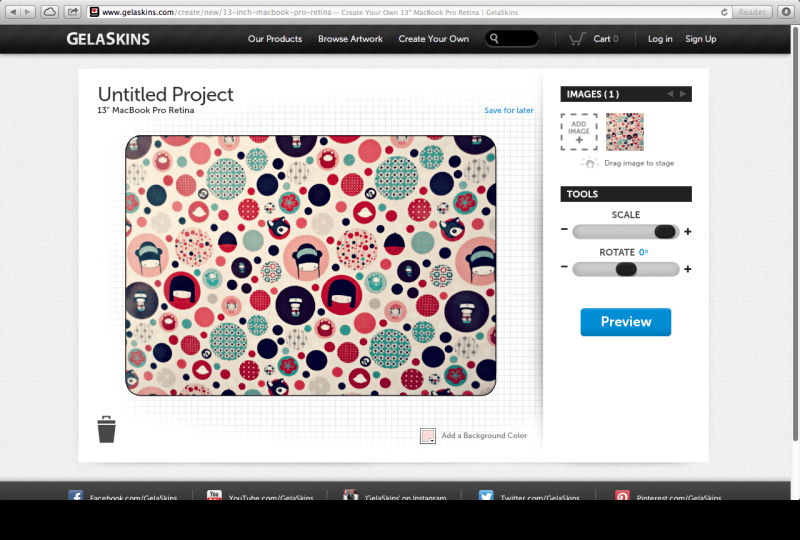Click the rotate minus button
This screenshot has width=800, height=540.
[564, 266]
